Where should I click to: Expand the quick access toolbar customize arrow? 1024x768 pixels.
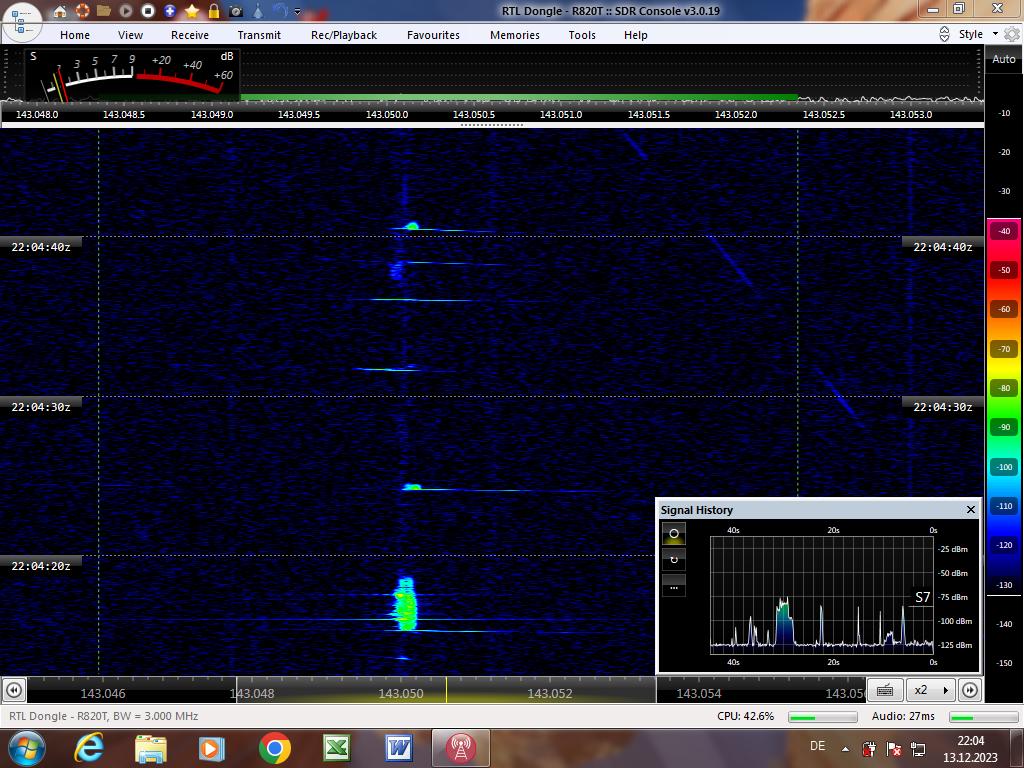pyautogui.click(x=298, y=12)
